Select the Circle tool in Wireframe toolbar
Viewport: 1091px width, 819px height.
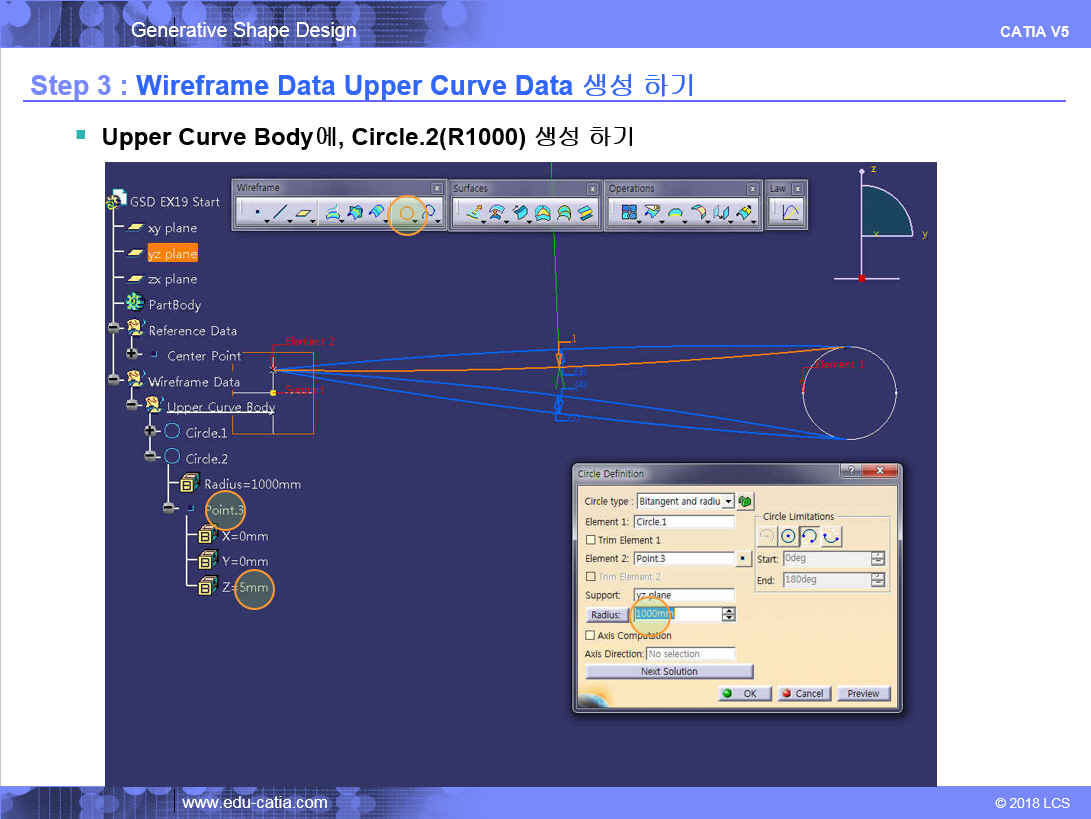(406, 212)
